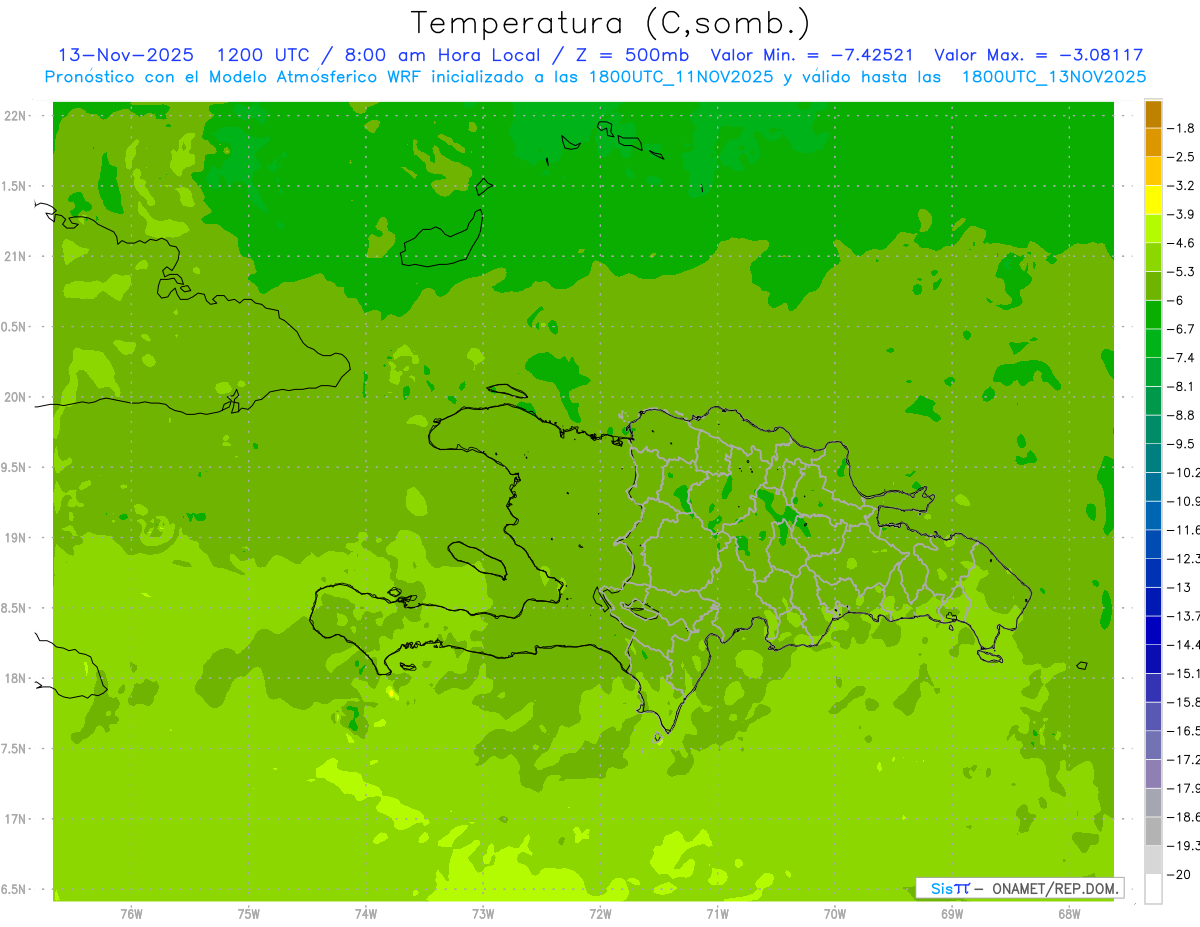1200x927 pixels.
Task: Click the "-8.1" legend label
Action: [1182, 387]
